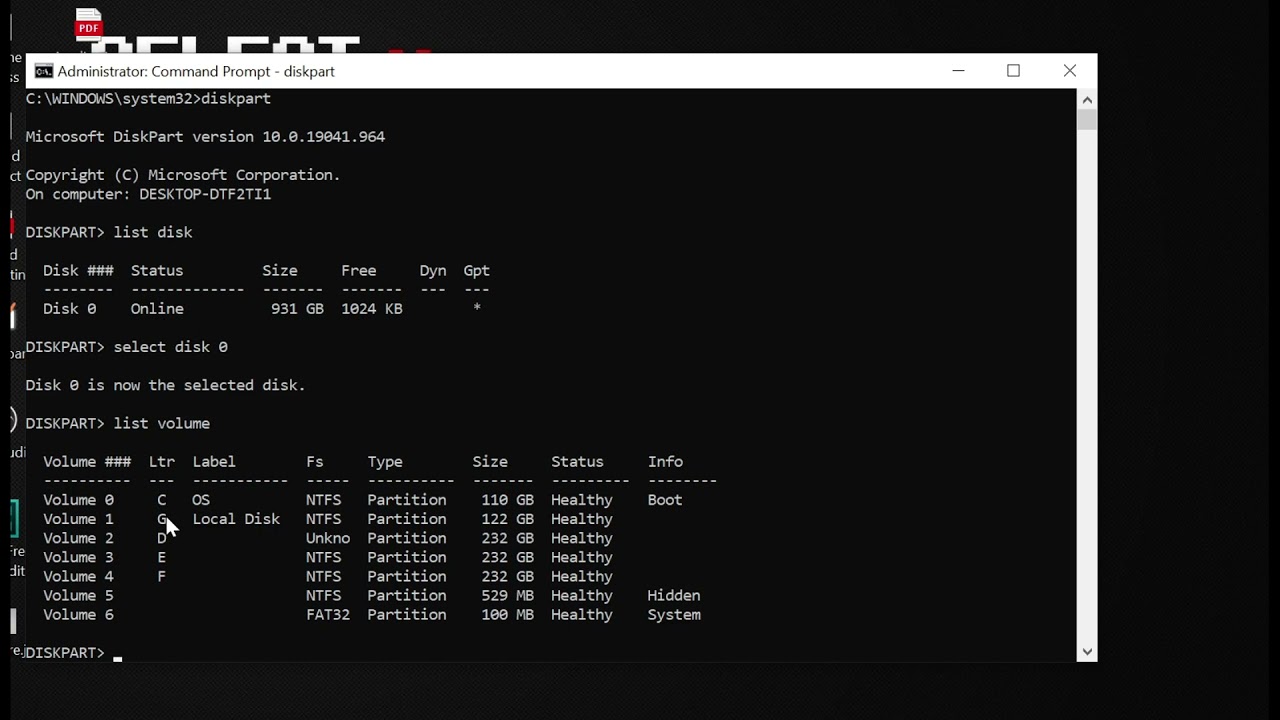
Task: Click the DISKPART prompt input cursor
Action: click(x=117, y=659)
